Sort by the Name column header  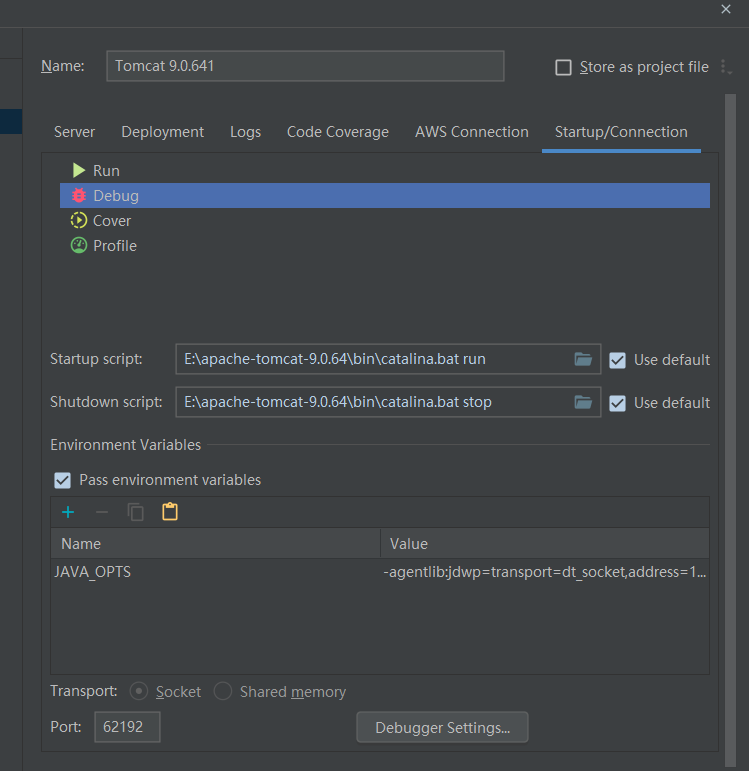215,544
